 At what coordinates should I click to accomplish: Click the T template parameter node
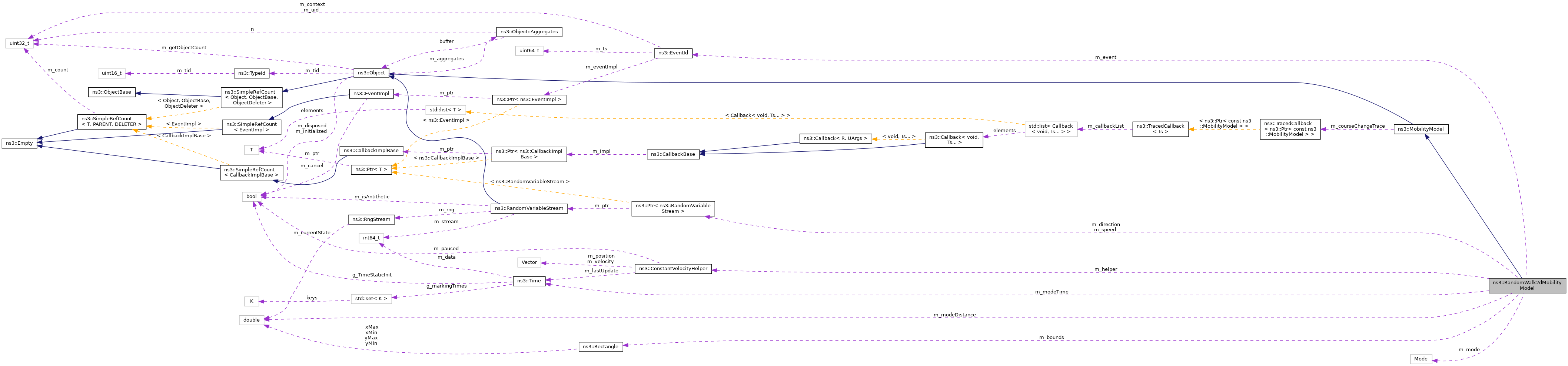251,150
